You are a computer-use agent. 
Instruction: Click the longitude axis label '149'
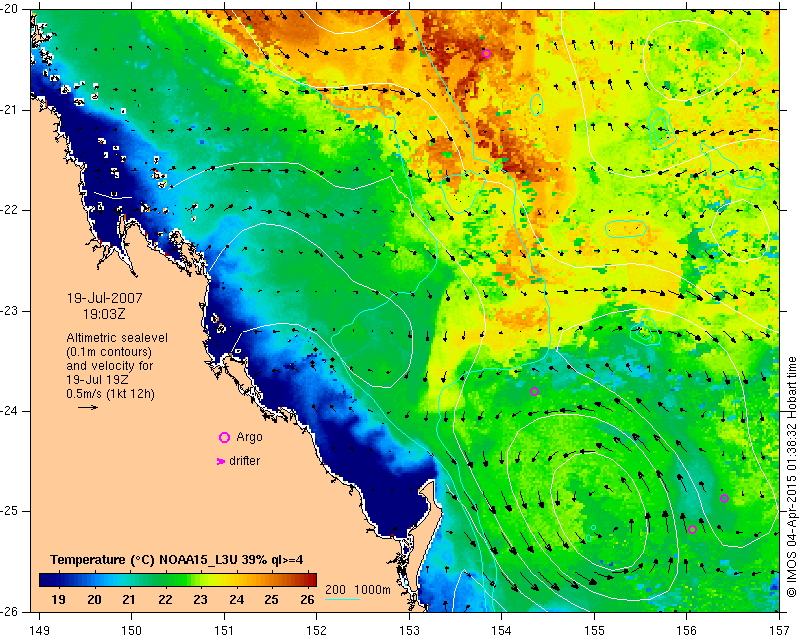click(40, 631)
